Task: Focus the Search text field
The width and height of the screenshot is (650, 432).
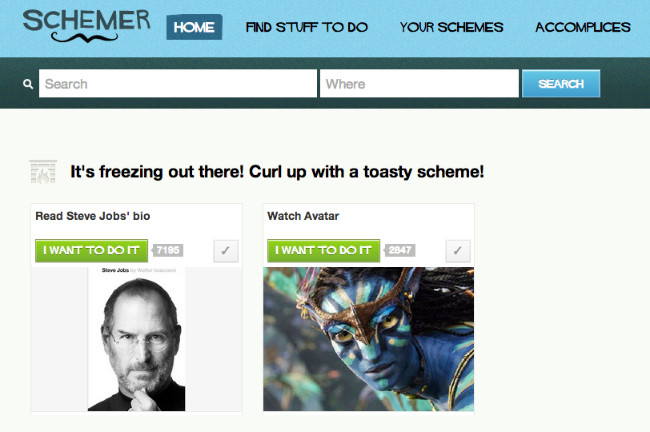Action: (178, 84)
